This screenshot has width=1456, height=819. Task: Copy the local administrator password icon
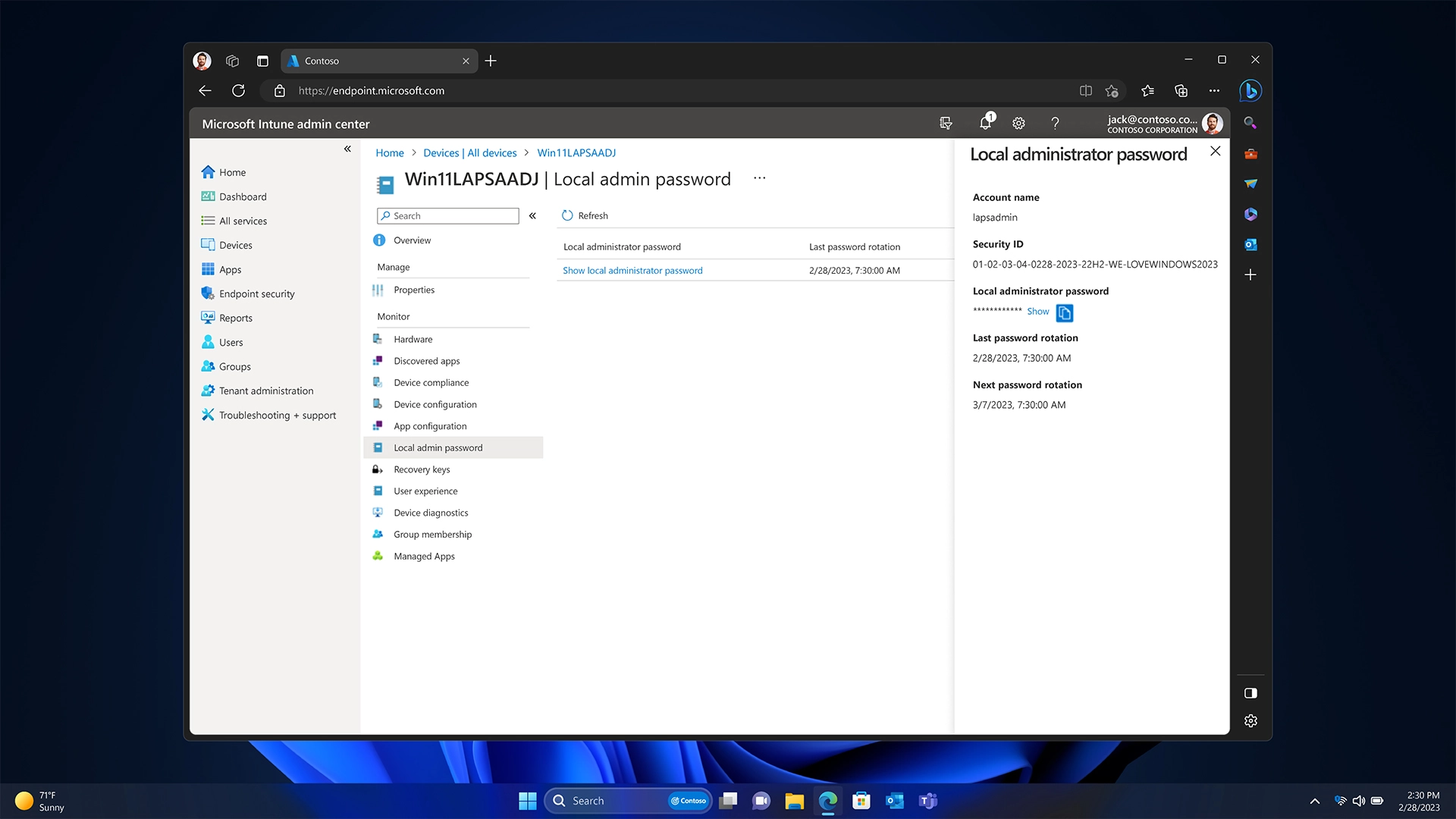pos(1065,313)
